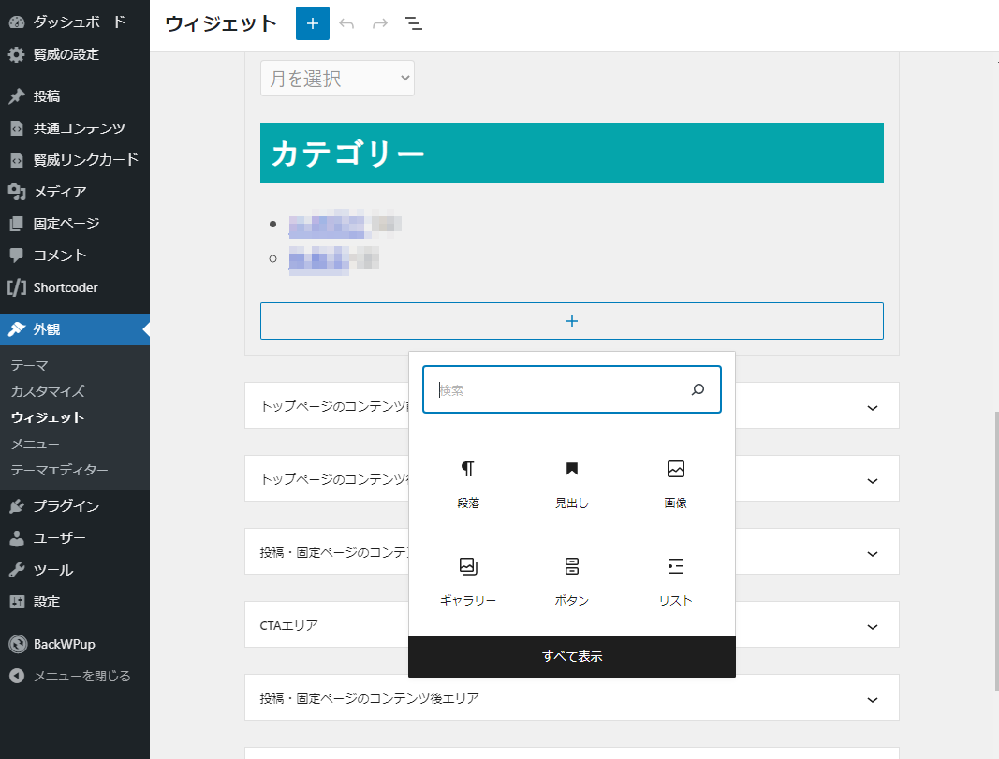Click the page vertical scrollbar

coord(996,551)
